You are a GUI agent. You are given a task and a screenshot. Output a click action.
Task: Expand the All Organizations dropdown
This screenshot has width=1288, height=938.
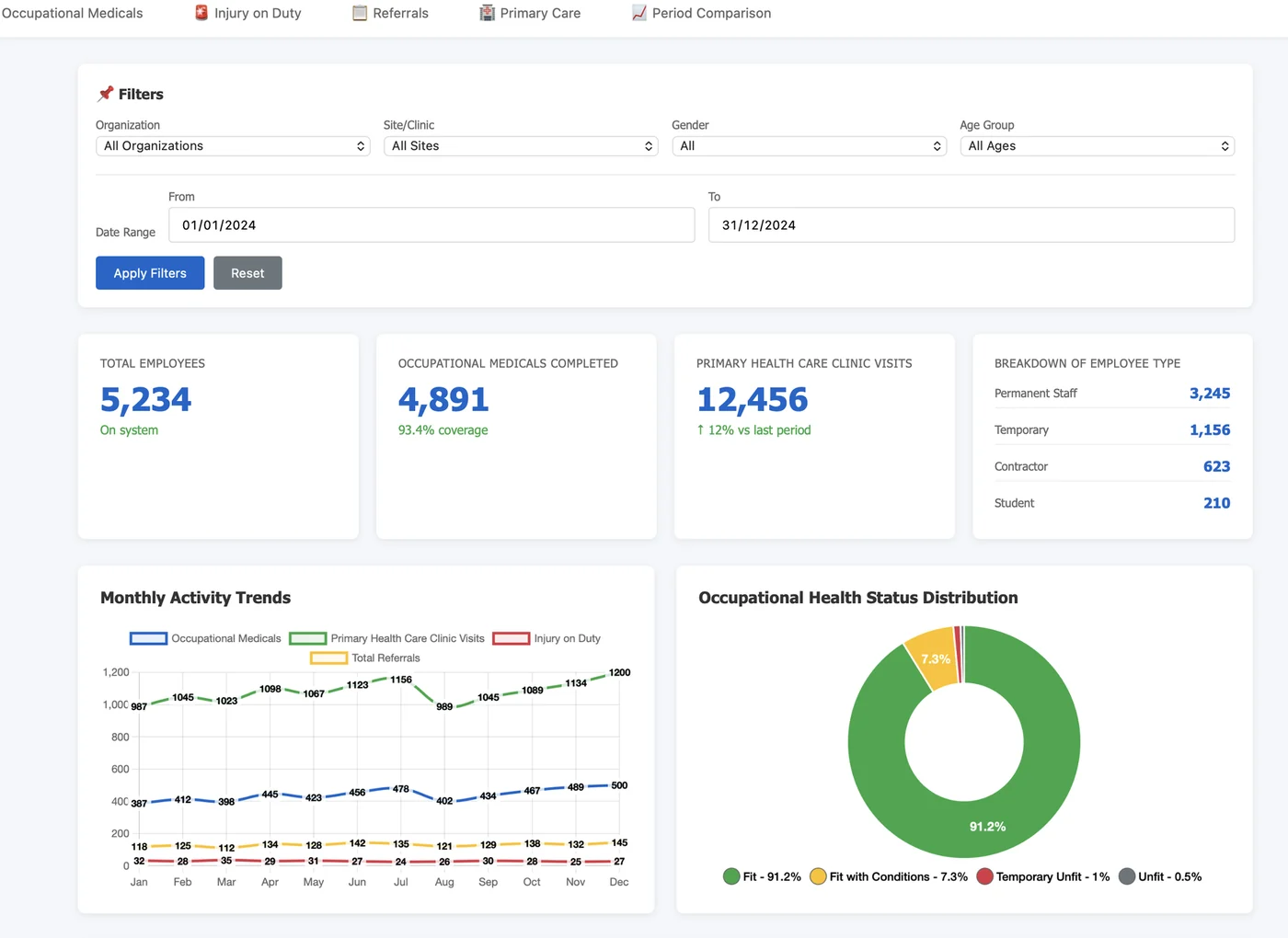click(233, 146)
